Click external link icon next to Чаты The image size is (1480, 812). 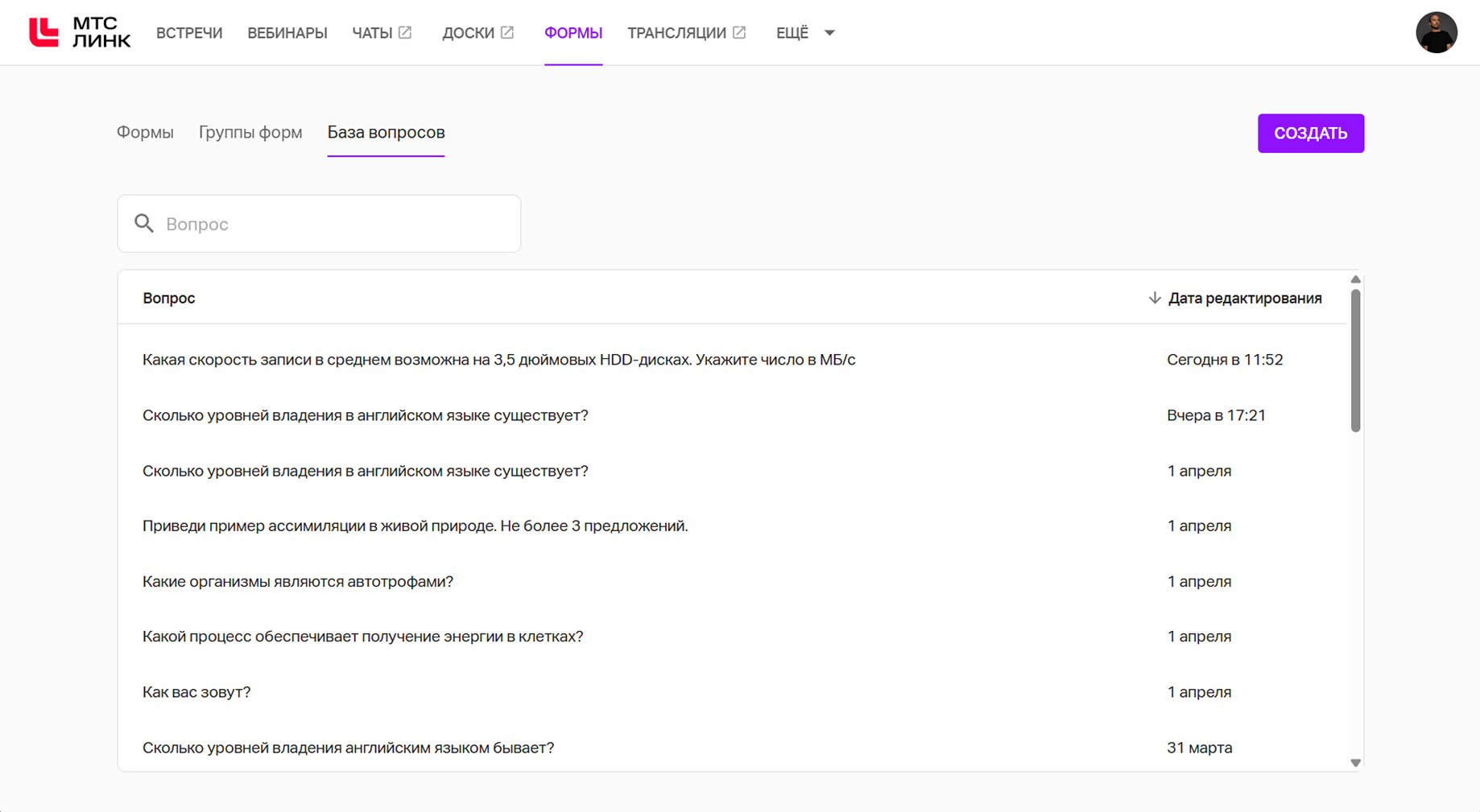(x=405, y=32)
